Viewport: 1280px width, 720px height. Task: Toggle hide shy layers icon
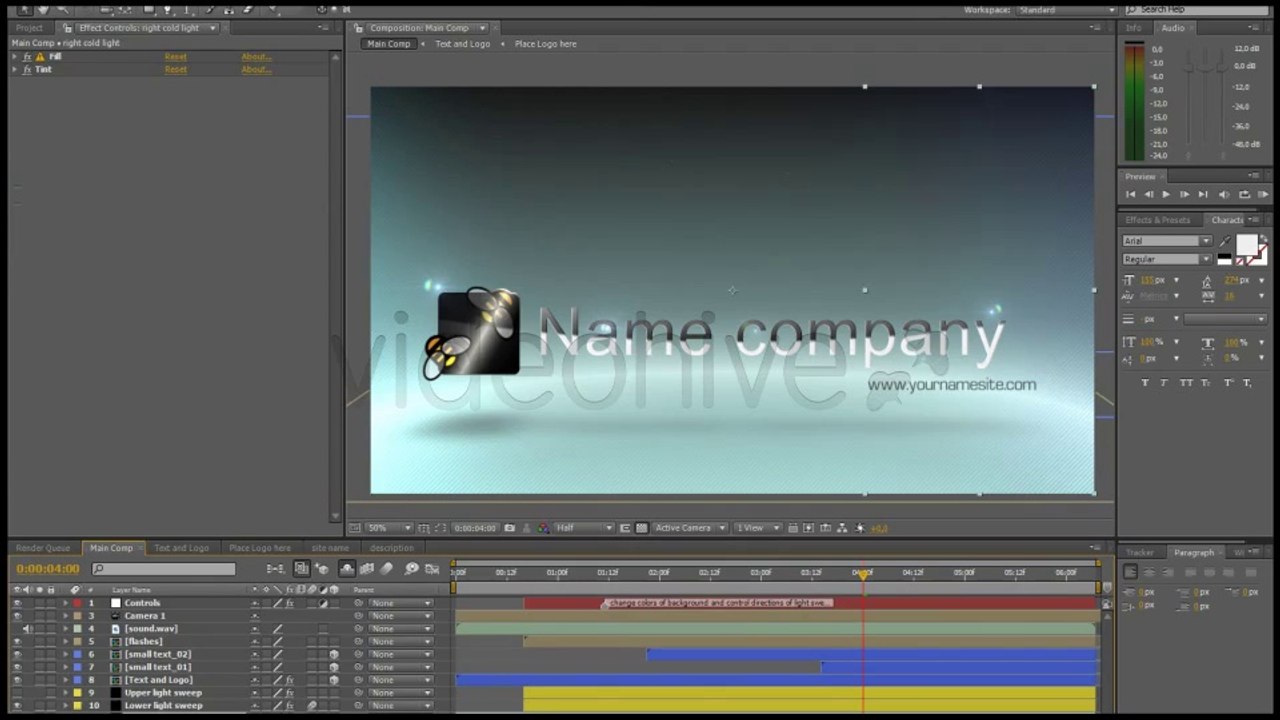click(347, 569)
